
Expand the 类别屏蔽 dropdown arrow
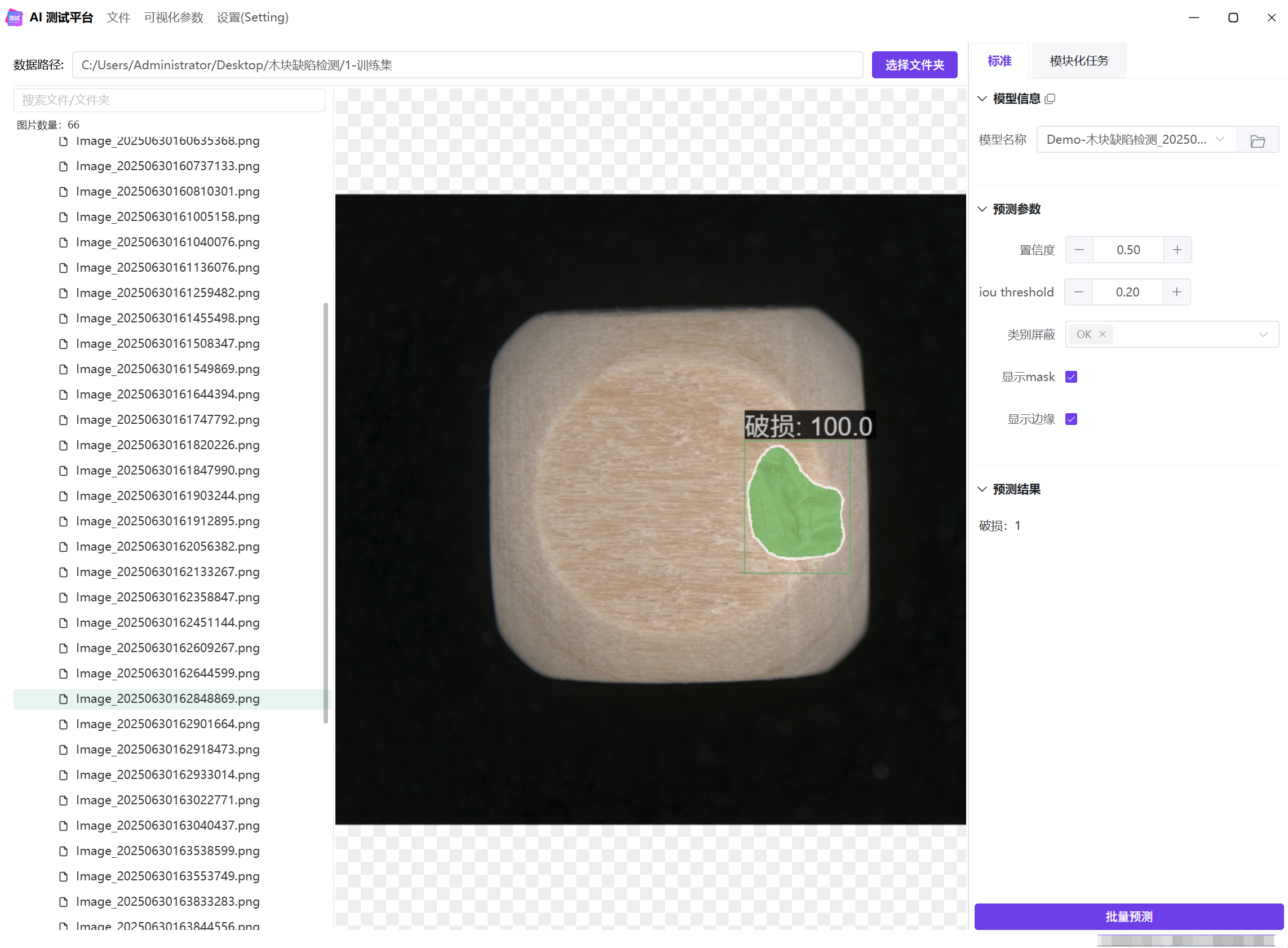[1263, 335]
